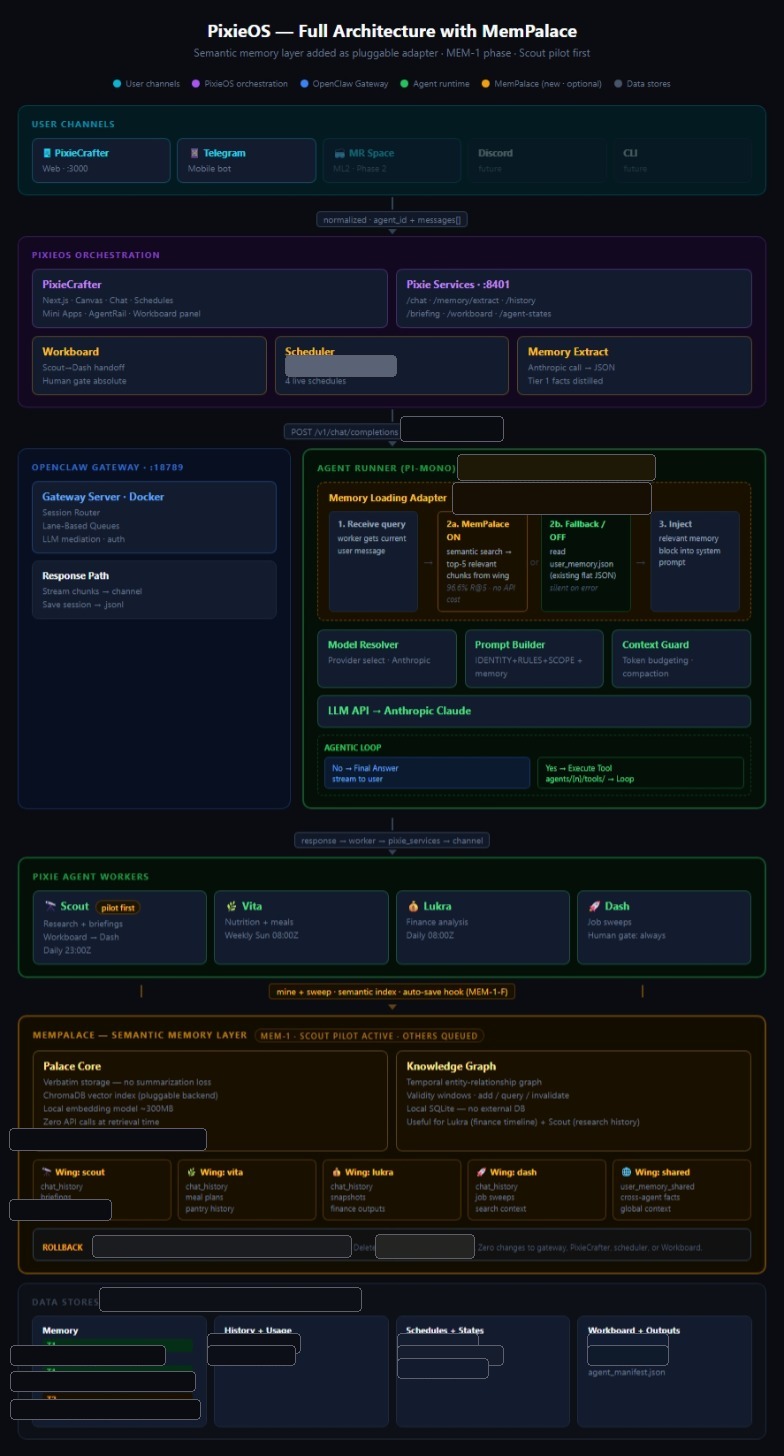Click the 'History + Usage' data store title

point(258,1330)
